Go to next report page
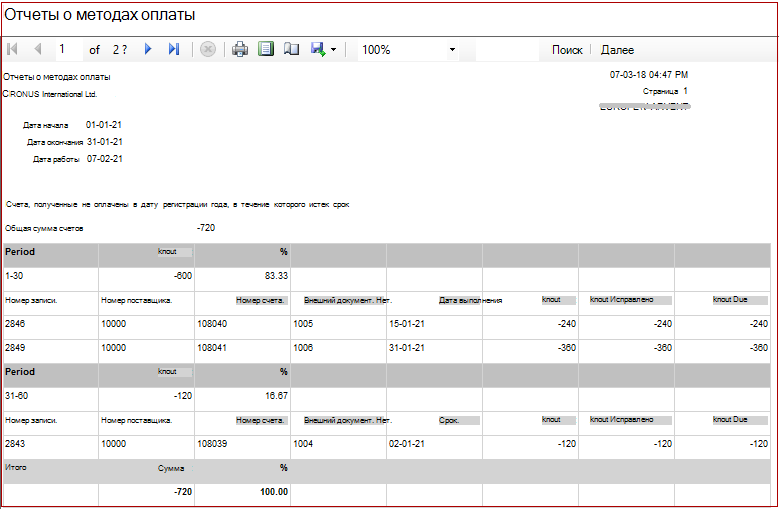This screenshot has width=779, height=509. point(148,49)
